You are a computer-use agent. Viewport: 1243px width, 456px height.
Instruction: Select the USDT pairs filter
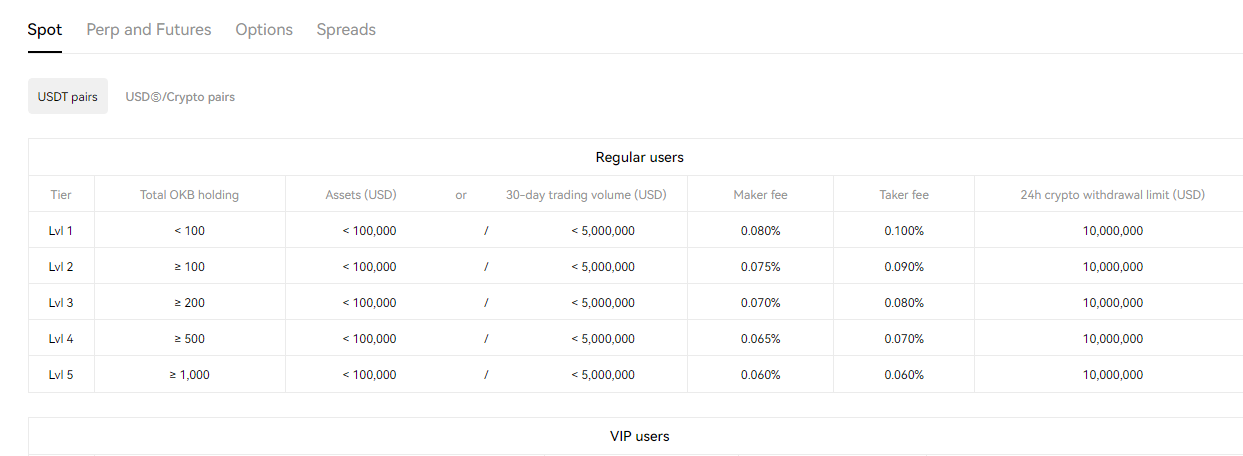point(68,97)
